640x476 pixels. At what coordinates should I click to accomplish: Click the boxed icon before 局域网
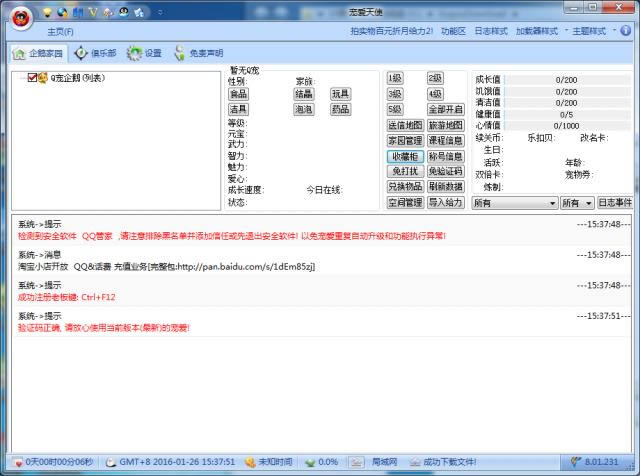click(x=356, y=463)
